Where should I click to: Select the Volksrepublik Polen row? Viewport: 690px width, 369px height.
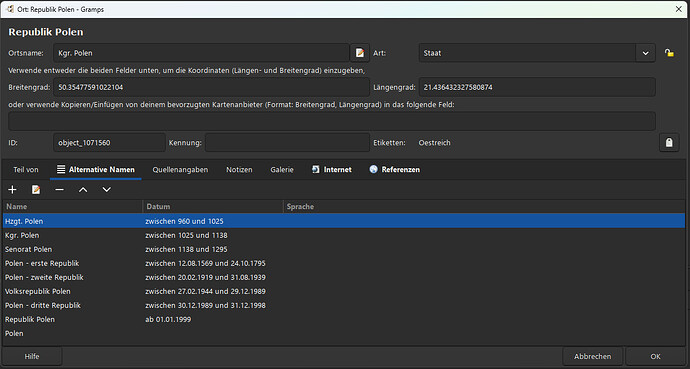tap(344, 292)
